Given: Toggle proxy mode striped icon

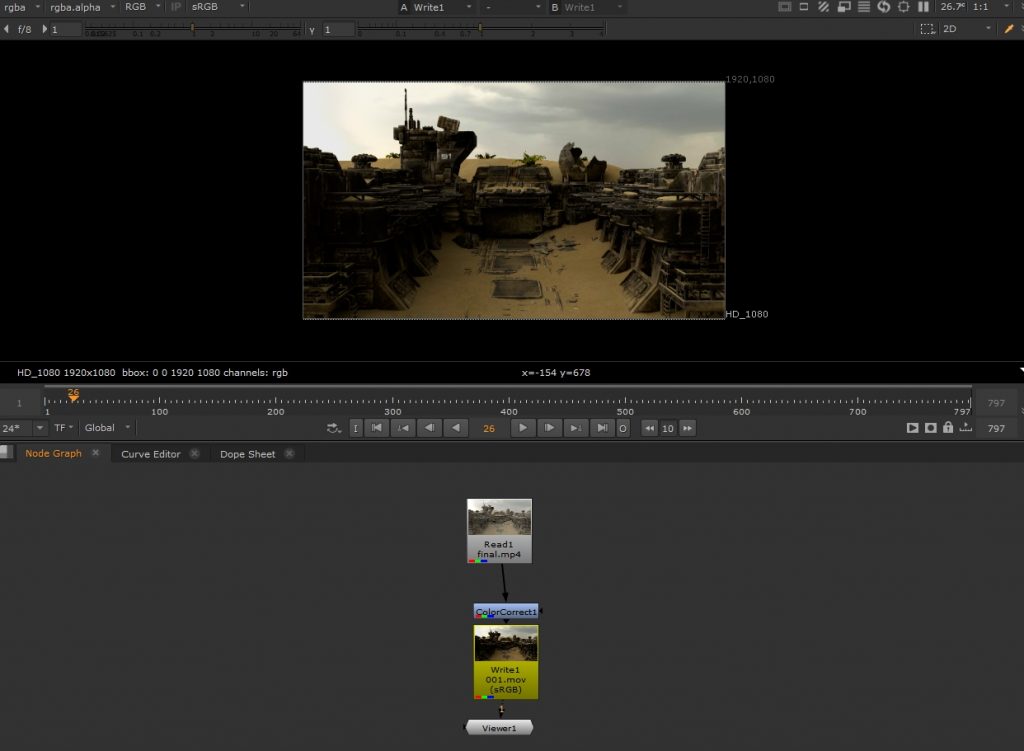Looking at the screenshot, I should 824,7.
